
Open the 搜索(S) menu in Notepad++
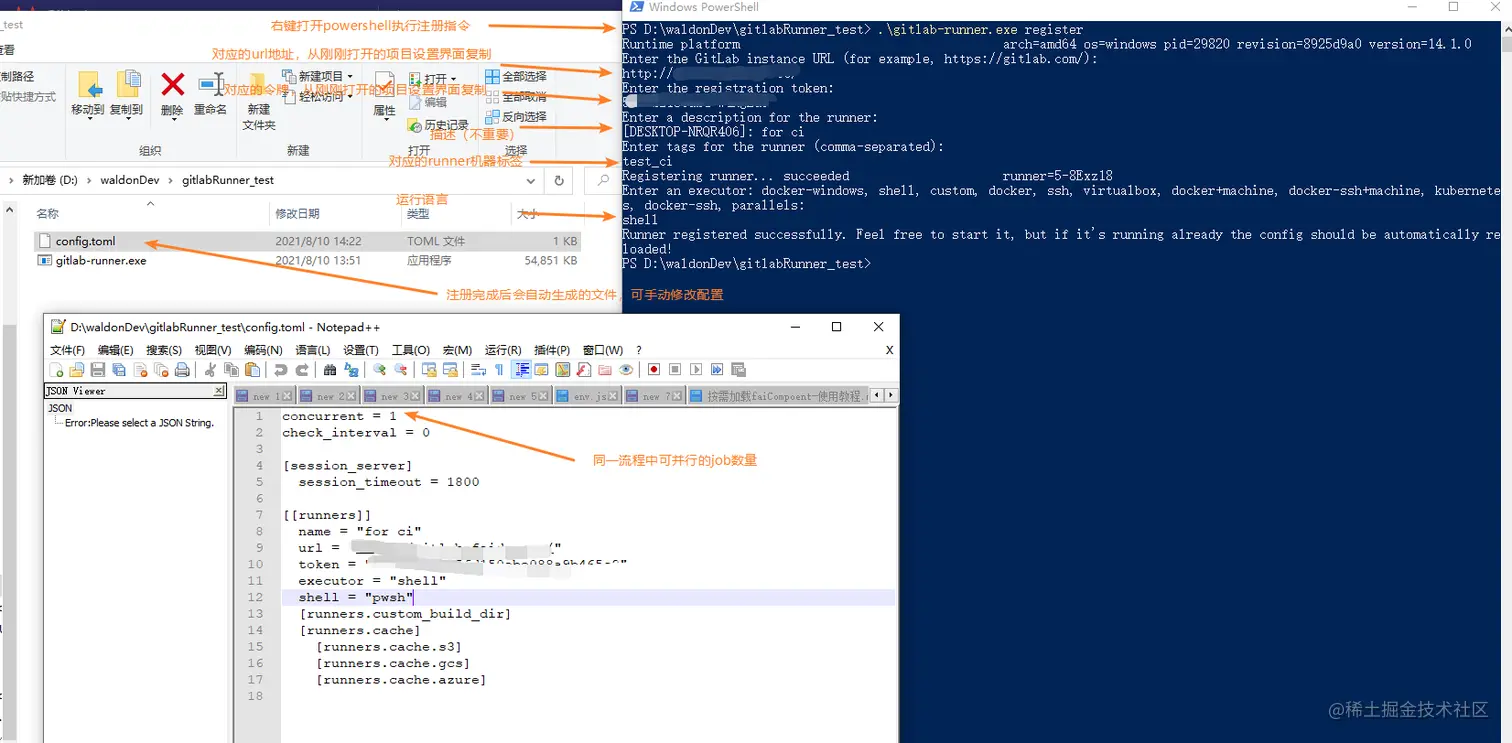point(164,350)
